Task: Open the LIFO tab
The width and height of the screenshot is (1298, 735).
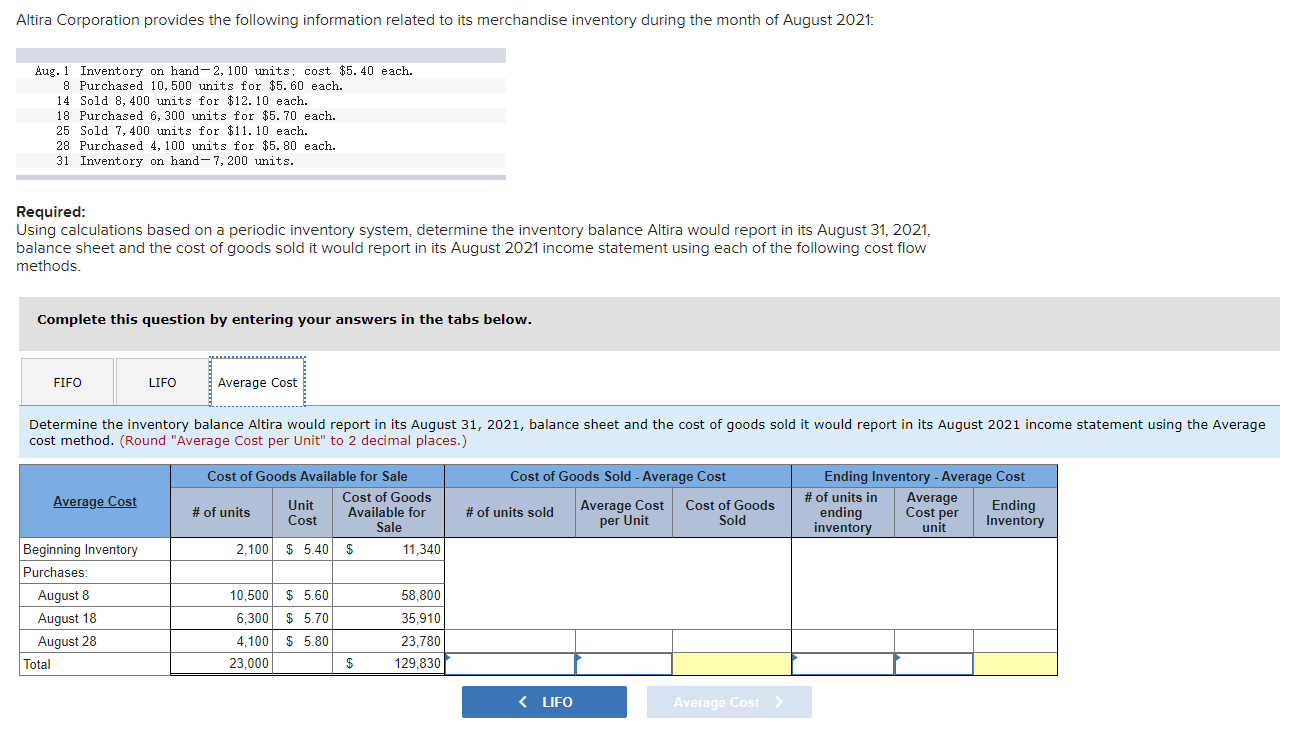Action: click(162, 382)
